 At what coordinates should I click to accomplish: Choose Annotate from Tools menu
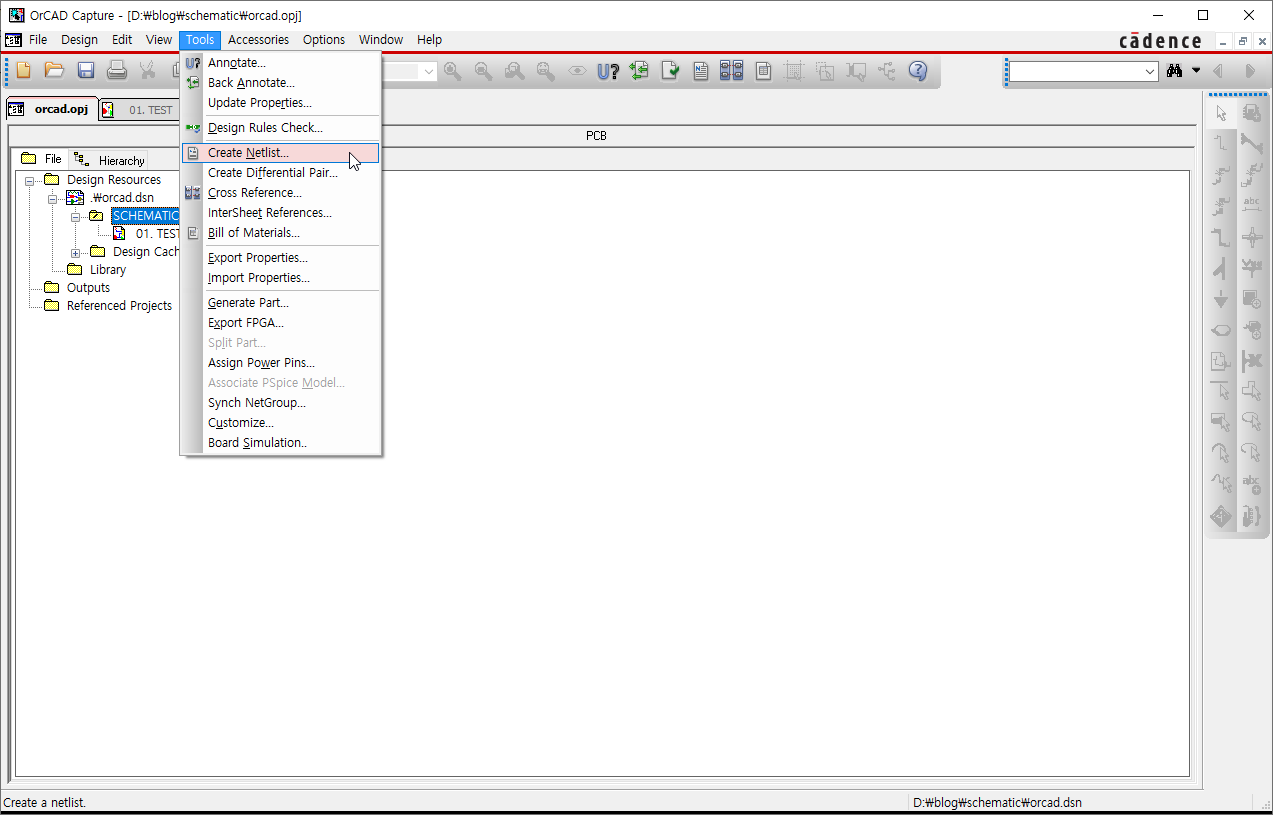click(x=281, y=63)
